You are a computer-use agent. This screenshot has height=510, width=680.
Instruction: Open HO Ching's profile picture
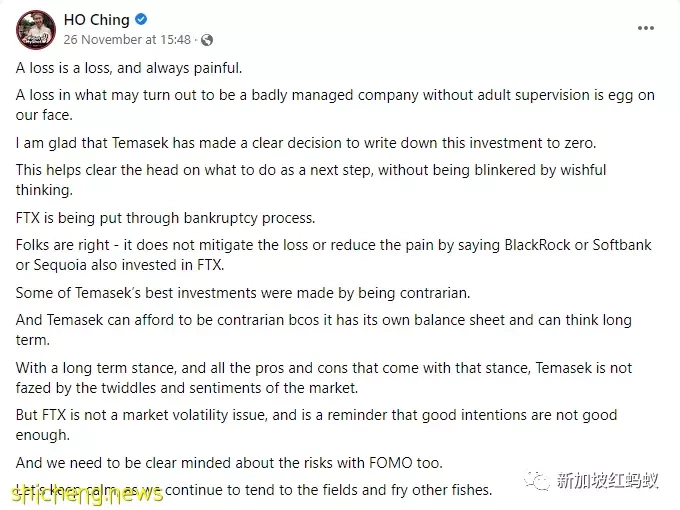click(x=36, y=29)
